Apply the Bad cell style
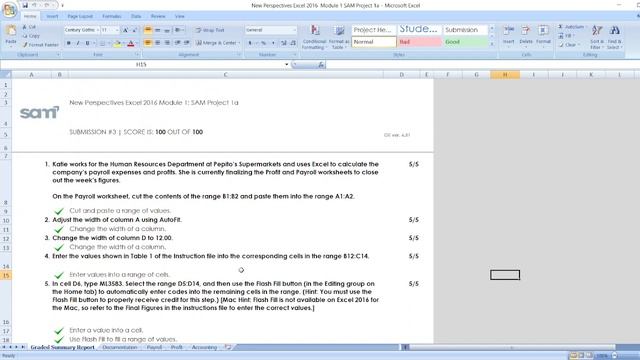Screen dimensions: 640x360 pyautogui.click(x=419, y=42)
